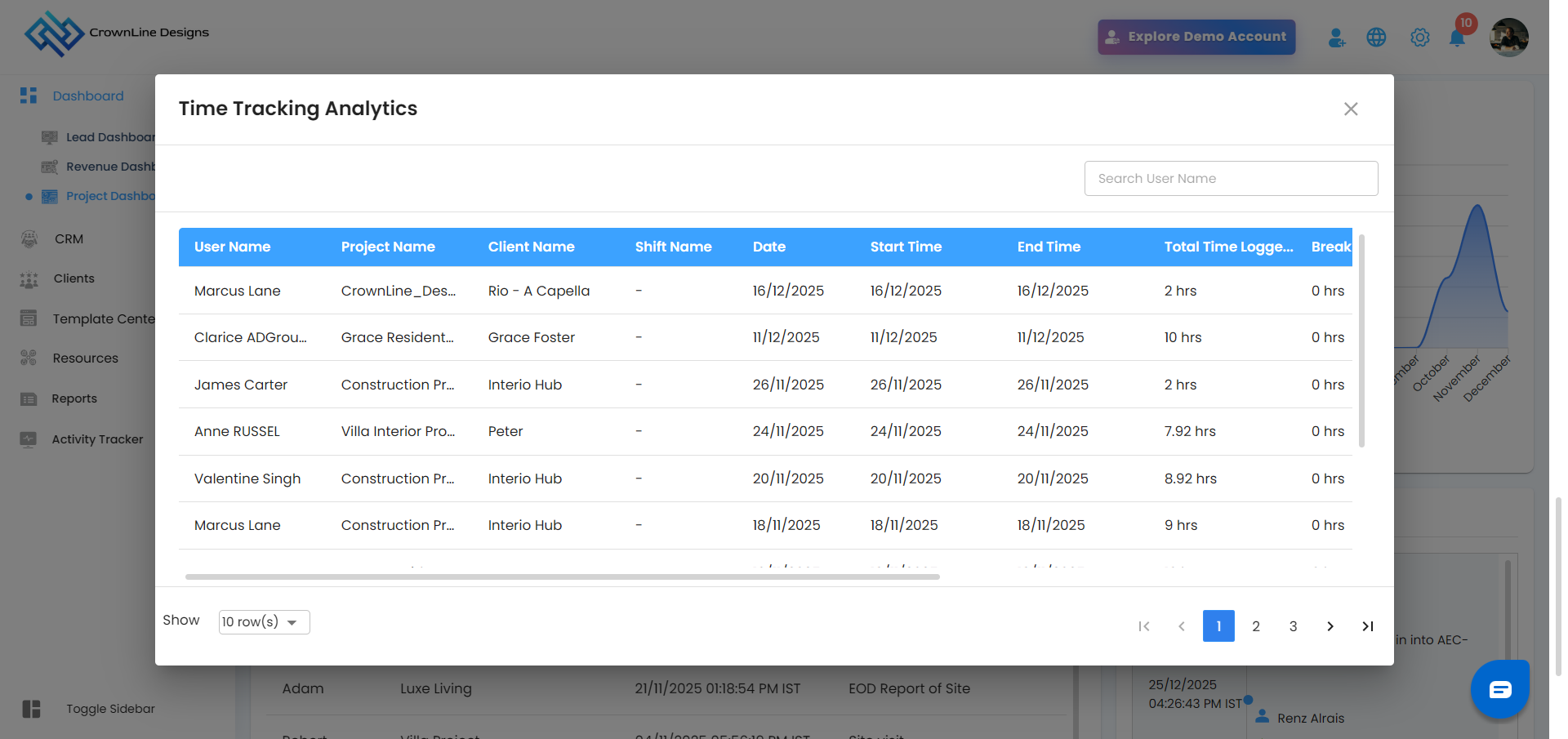Click the horizontal scrollbar of the table
1568x739 pixels.
click(x=563, y=577)
